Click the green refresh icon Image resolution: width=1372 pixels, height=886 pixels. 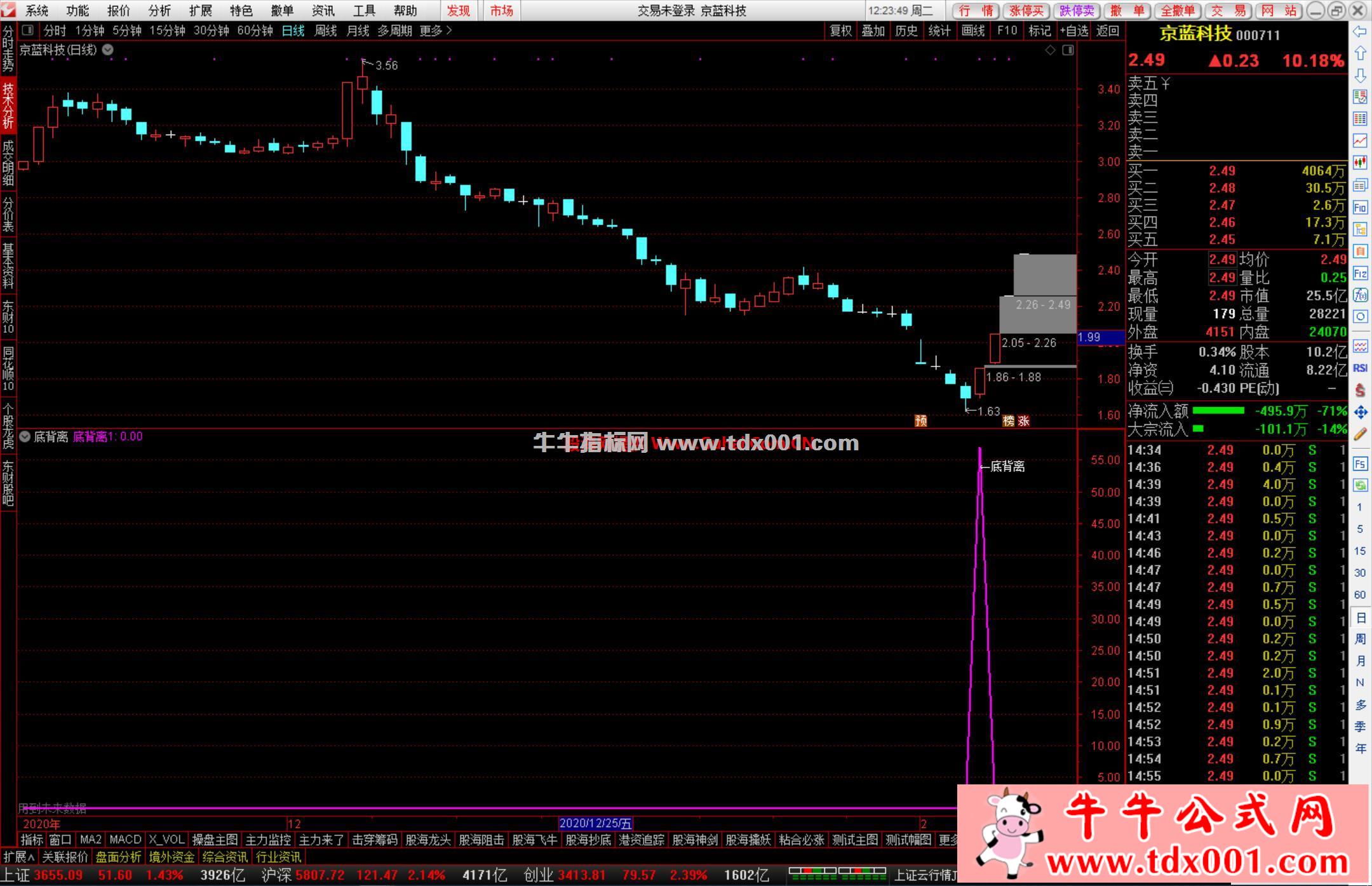point(1360,485)
